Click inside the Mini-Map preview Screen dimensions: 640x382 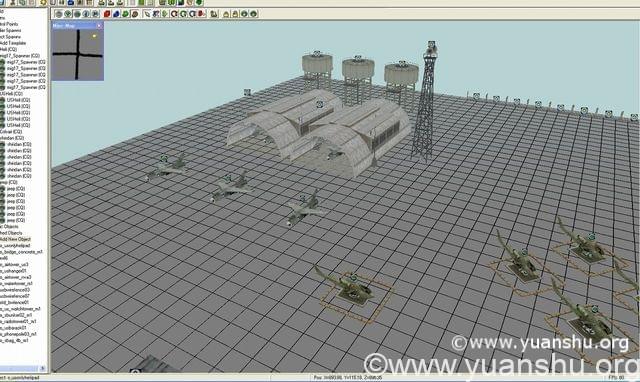coord(78,55)
